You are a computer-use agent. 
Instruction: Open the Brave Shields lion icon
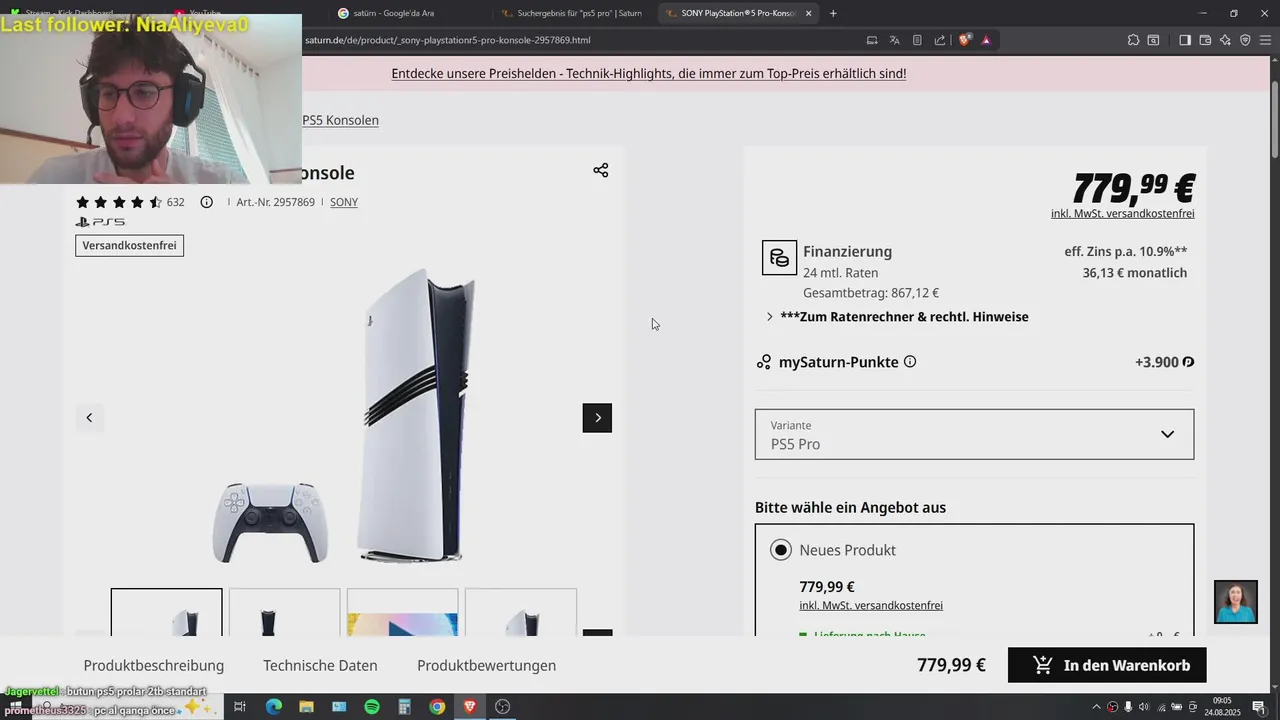[964, 40]
